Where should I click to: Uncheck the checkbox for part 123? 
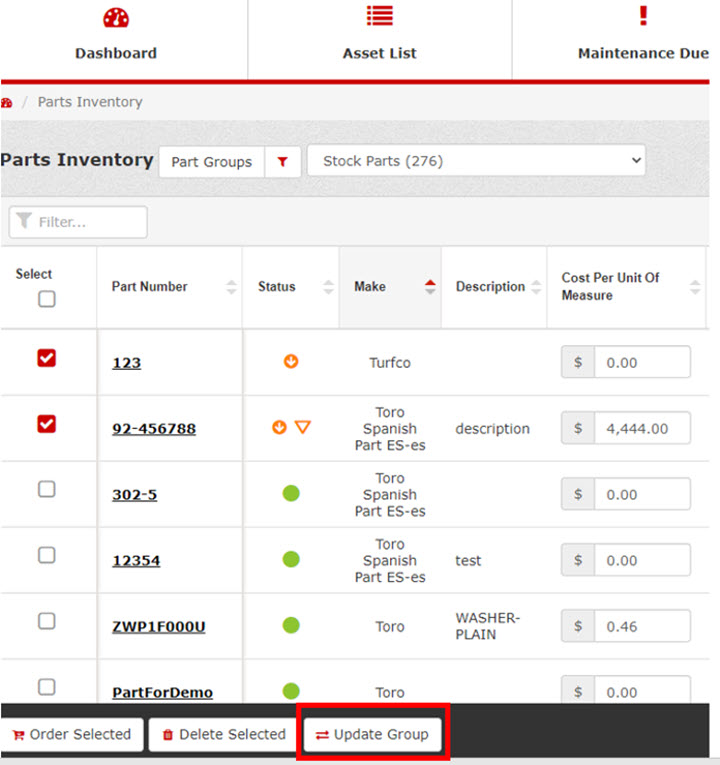tap(47, 359)
